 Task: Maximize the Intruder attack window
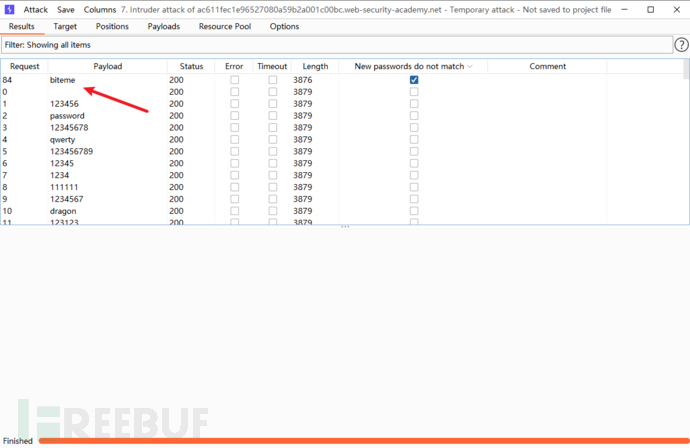tap(650, 9)
